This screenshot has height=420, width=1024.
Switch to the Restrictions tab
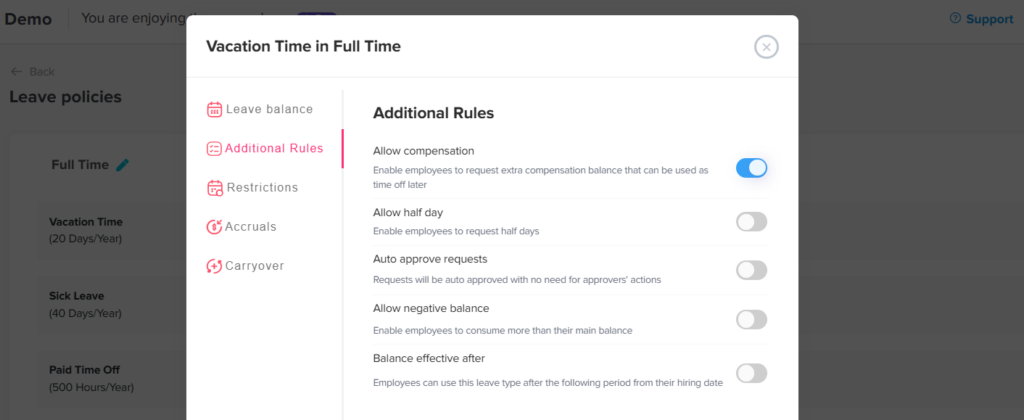(262, 188)
